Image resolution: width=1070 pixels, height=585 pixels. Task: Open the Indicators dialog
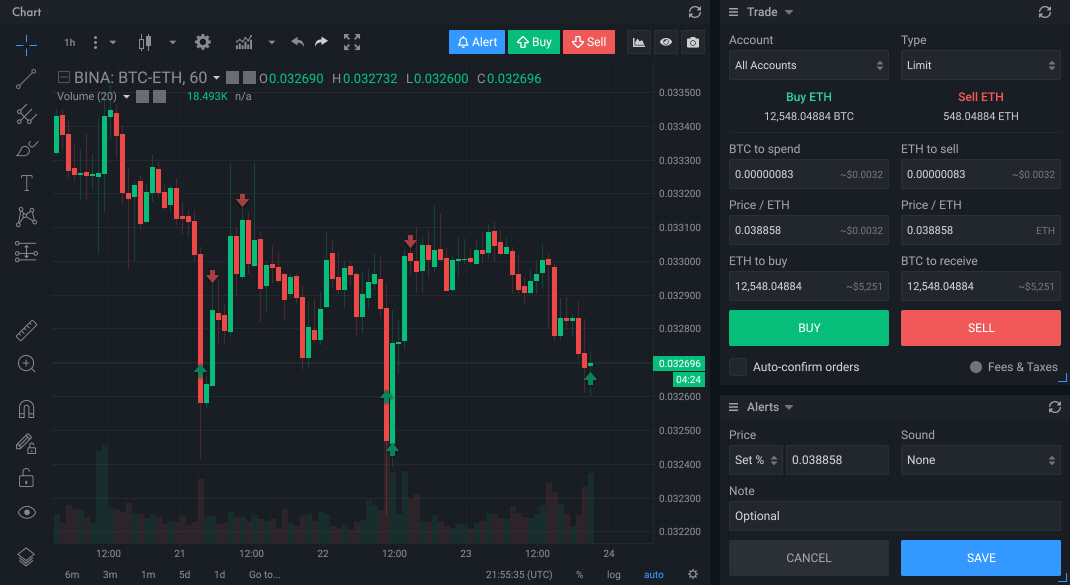pyautogui.click(x=243, y=42)
